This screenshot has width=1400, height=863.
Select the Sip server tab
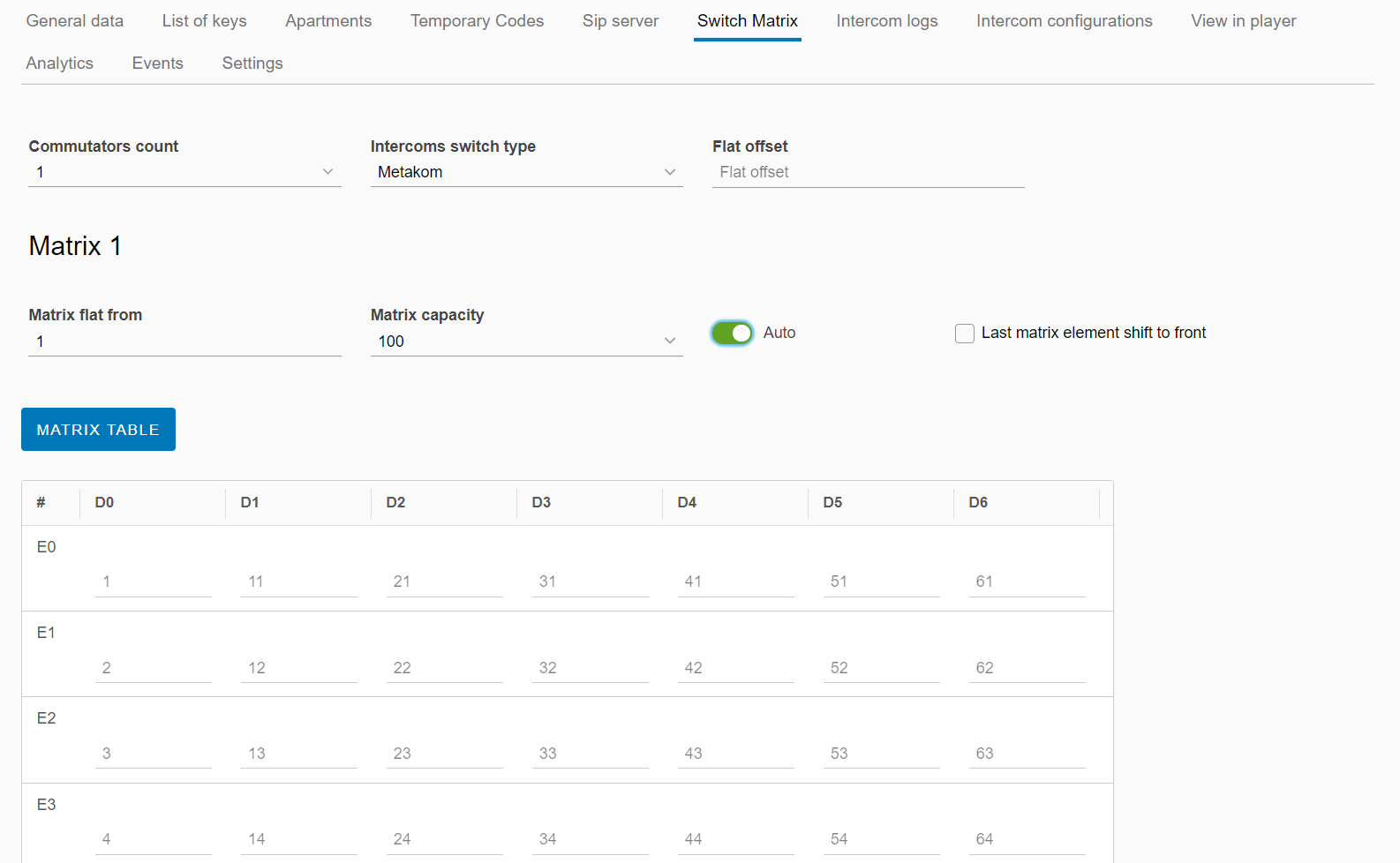621,21
